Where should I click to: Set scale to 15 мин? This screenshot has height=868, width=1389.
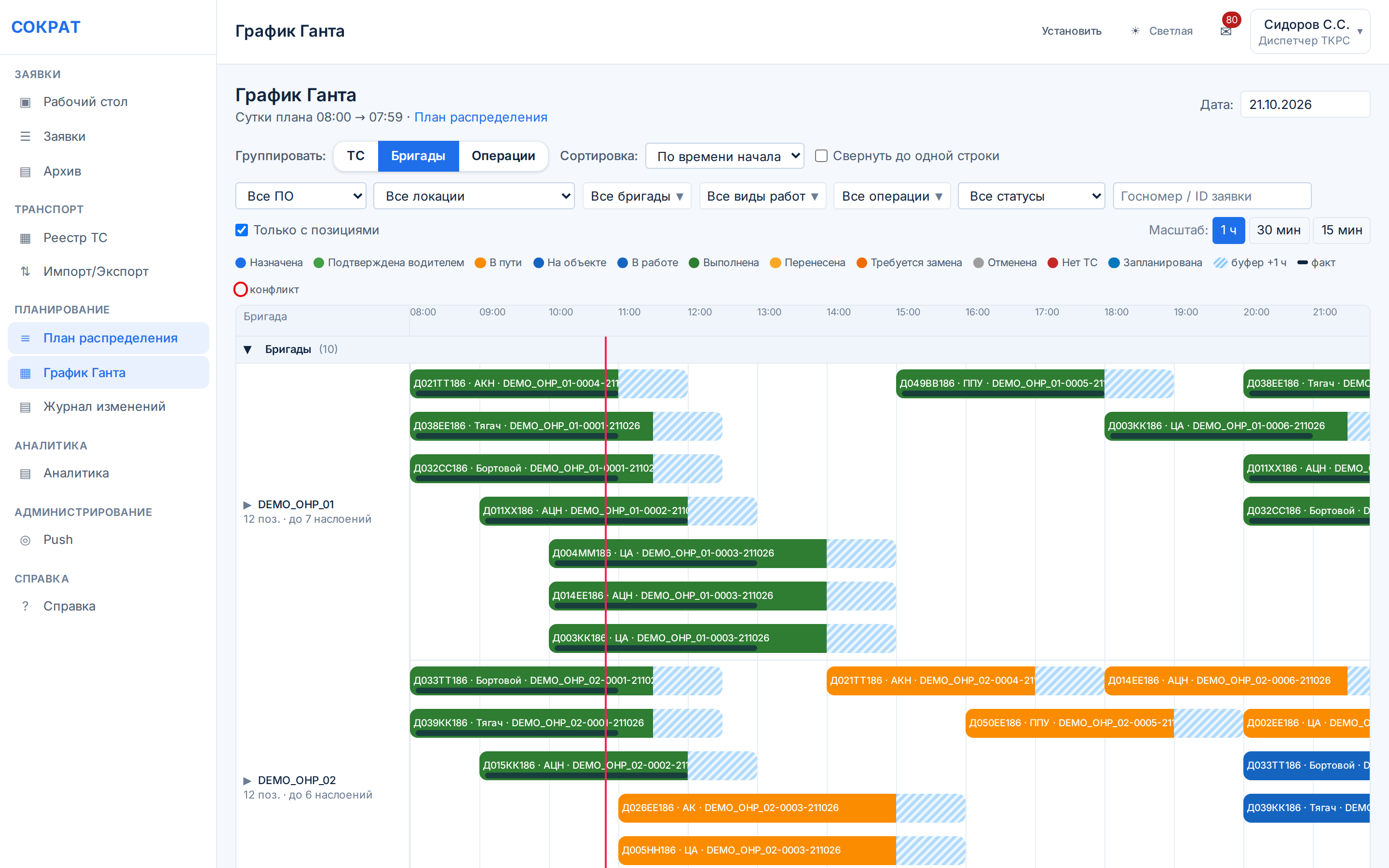point(1341,230)
